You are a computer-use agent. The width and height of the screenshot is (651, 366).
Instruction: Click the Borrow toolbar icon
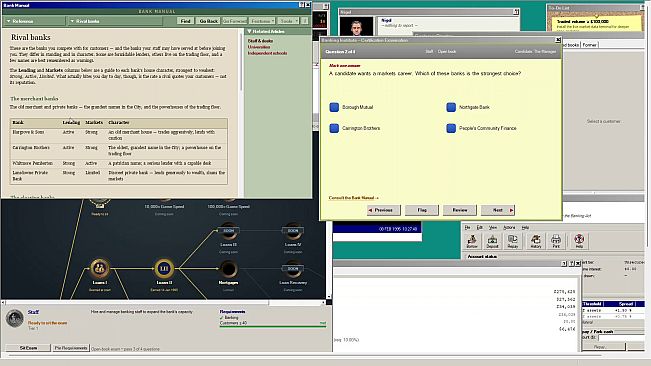472,241
